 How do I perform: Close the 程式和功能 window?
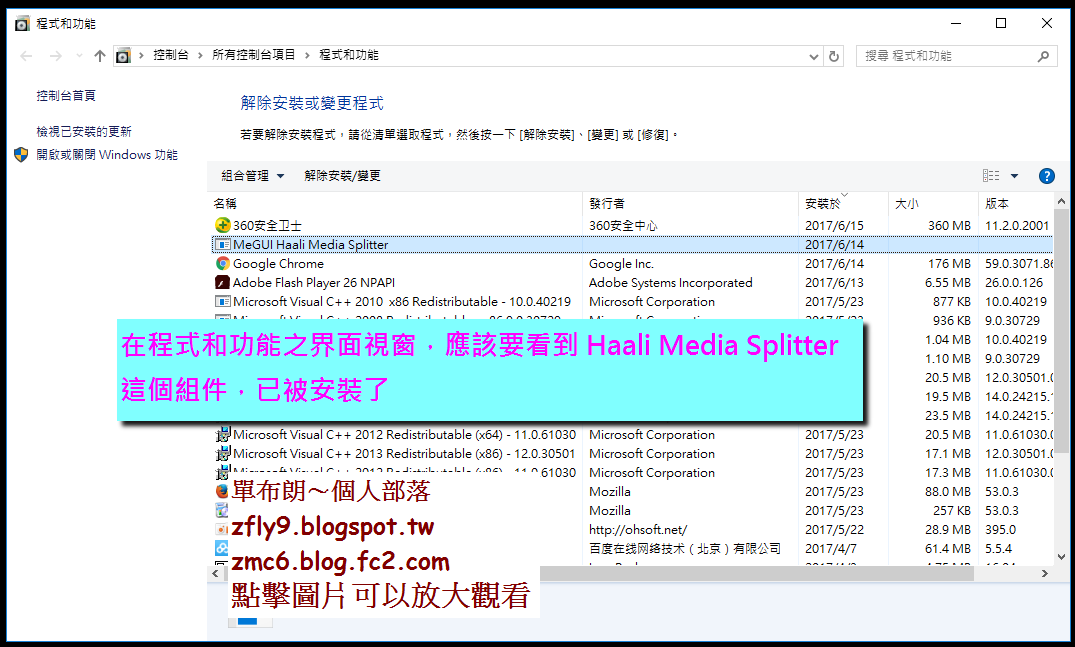click(x=1047, y=23)
